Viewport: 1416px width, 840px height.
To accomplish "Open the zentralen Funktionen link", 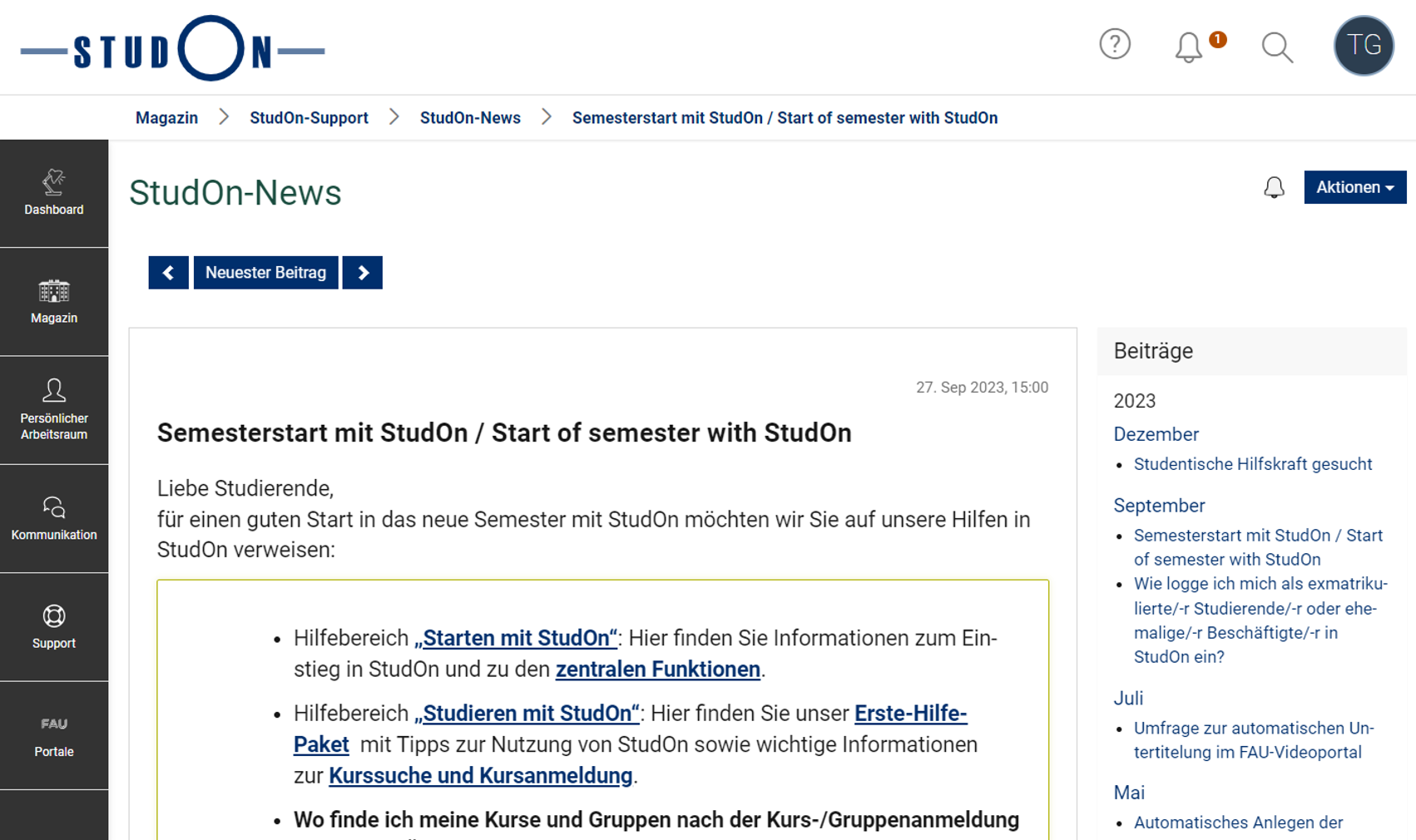I will click(x=658, y=670).
